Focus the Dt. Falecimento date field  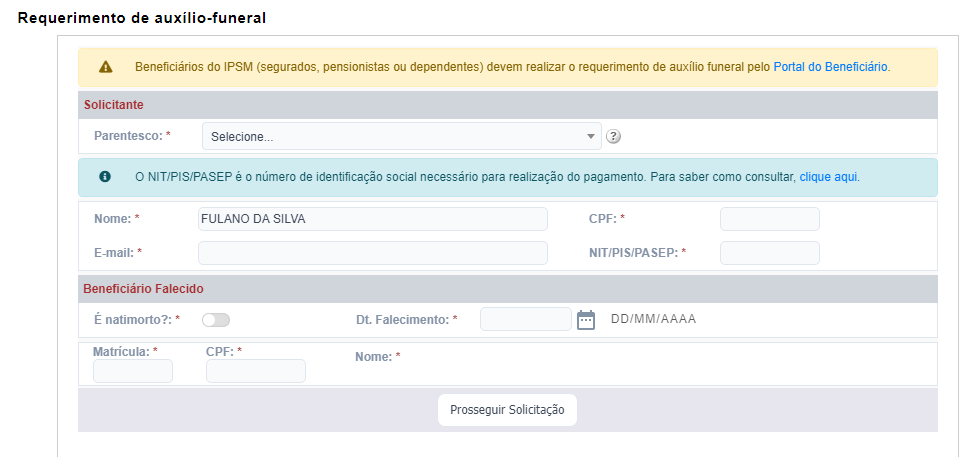[526, 319]
